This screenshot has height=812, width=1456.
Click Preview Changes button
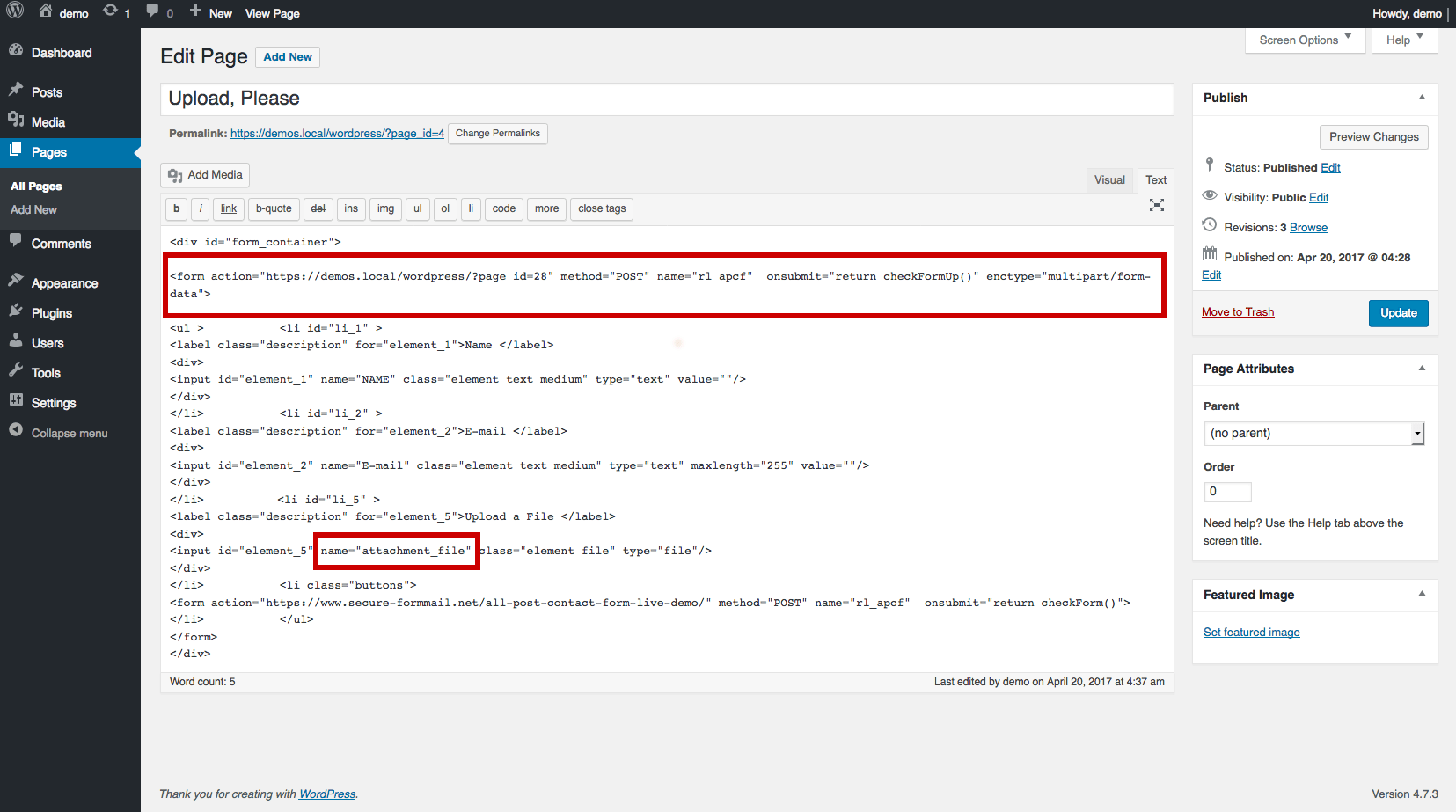point(1373,137)
